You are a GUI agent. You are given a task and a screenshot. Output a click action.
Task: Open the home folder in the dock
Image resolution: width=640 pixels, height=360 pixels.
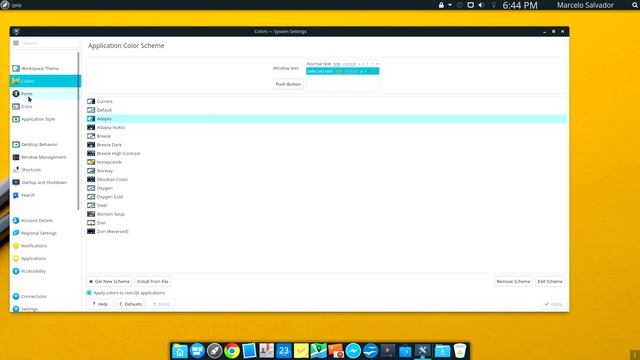[x=180, y=351]
